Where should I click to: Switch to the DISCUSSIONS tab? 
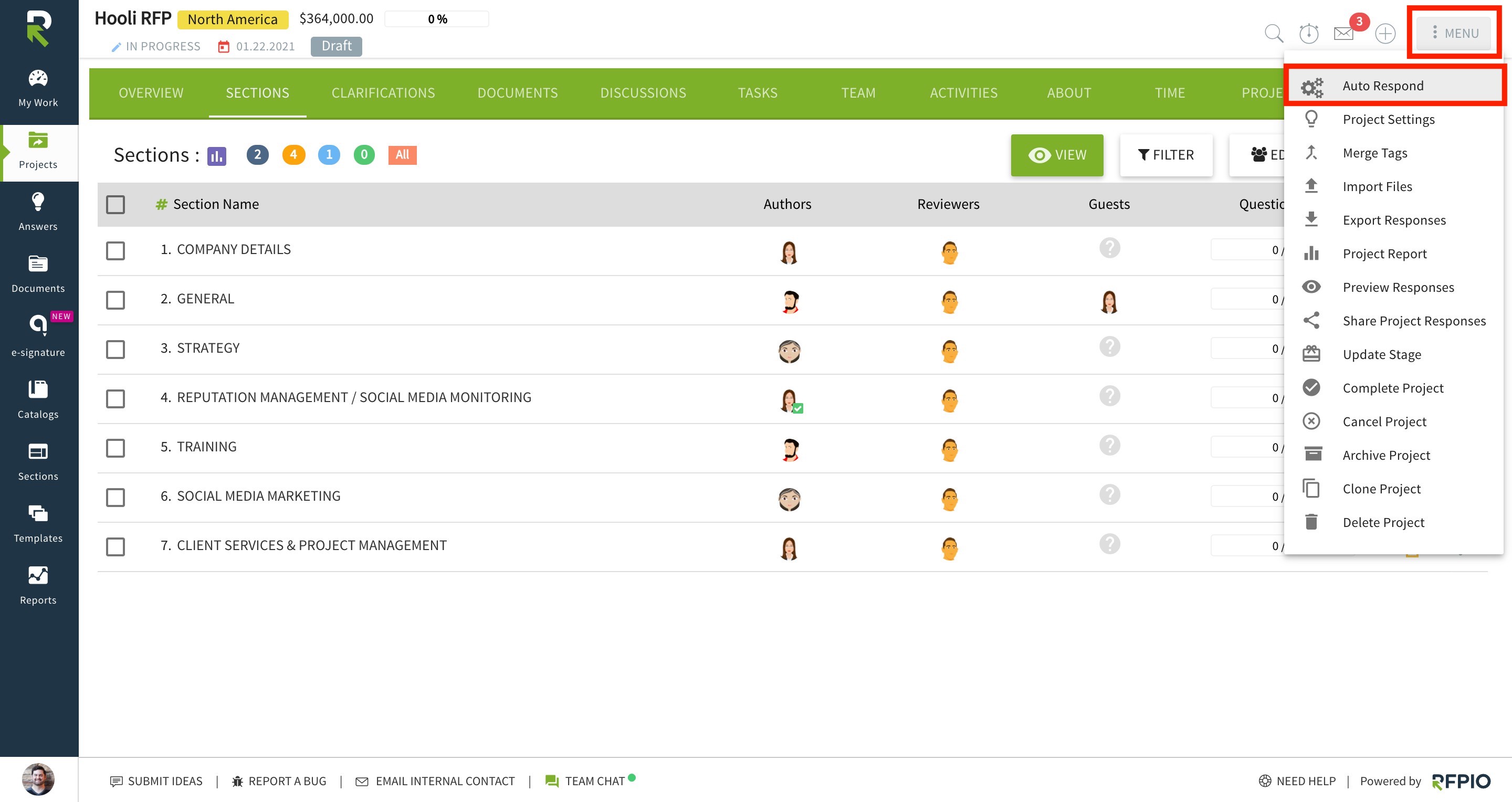[x=643, y=93]
